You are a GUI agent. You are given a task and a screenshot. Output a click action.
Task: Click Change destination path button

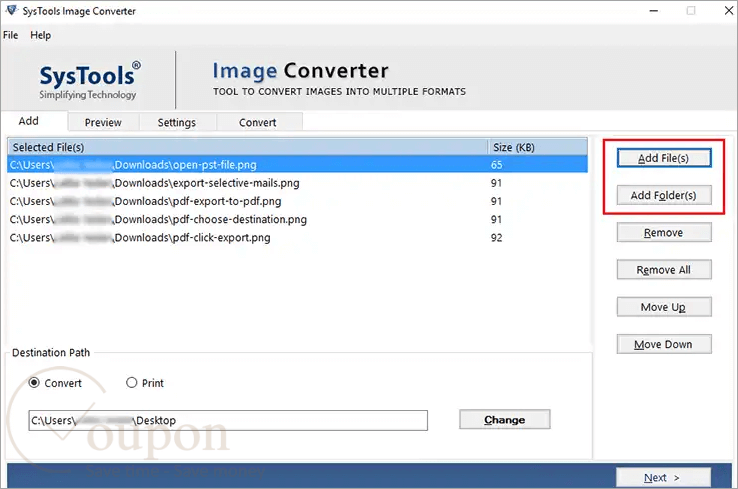click(x=505, y=419)
